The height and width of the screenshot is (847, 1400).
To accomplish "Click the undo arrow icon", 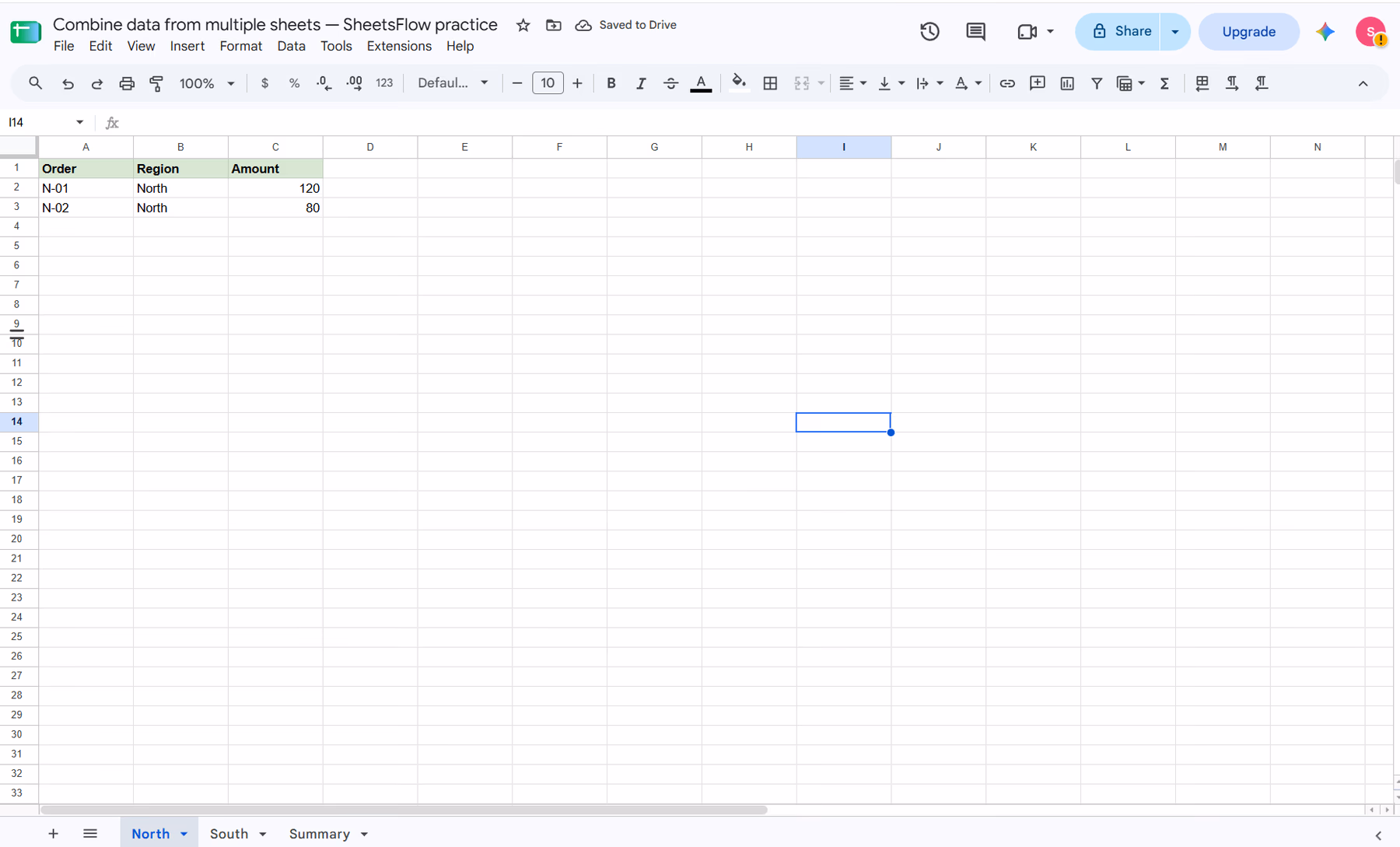I will 68,83.
